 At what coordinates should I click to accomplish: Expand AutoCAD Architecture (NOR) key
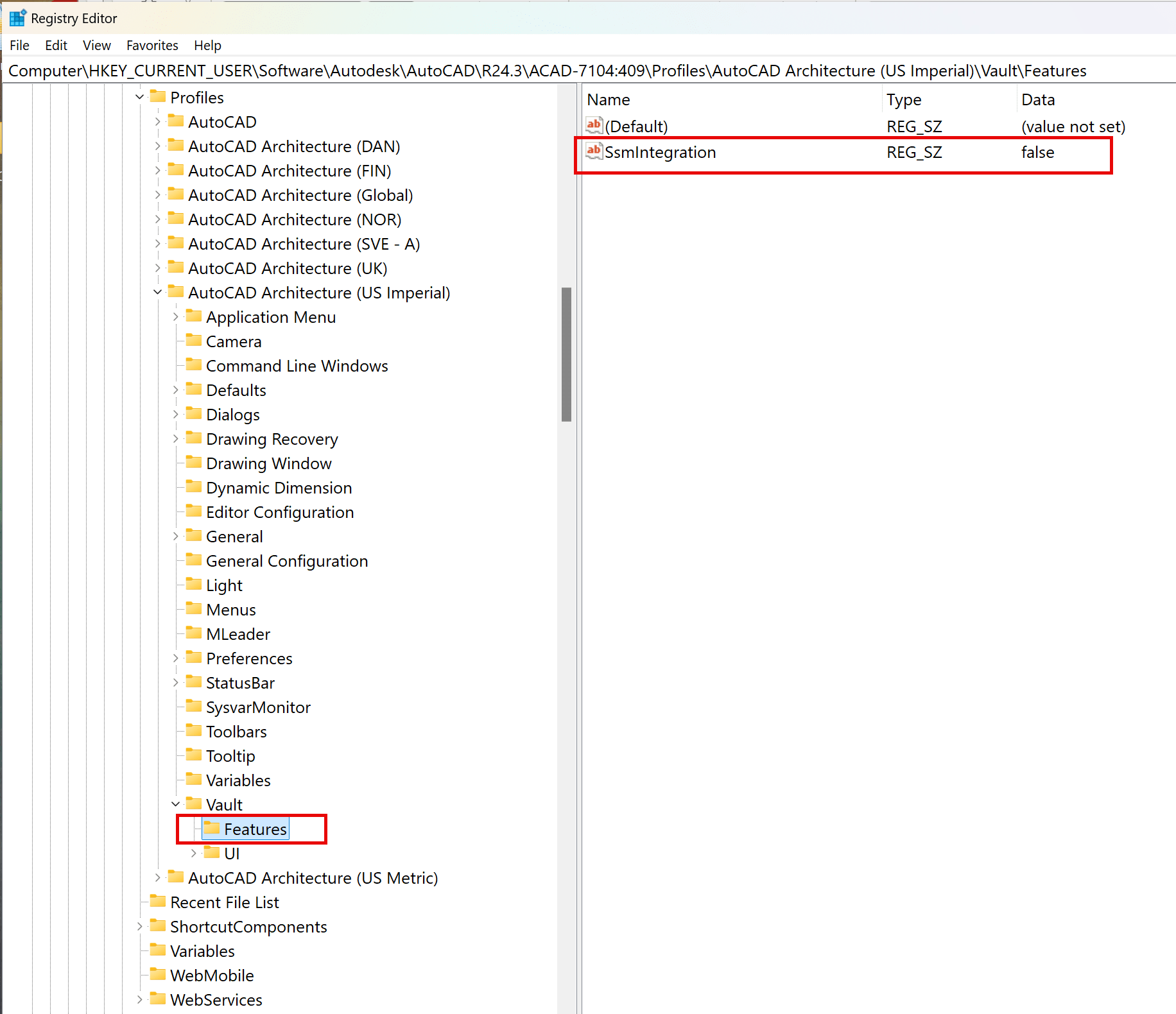click(x=158, y=219)
